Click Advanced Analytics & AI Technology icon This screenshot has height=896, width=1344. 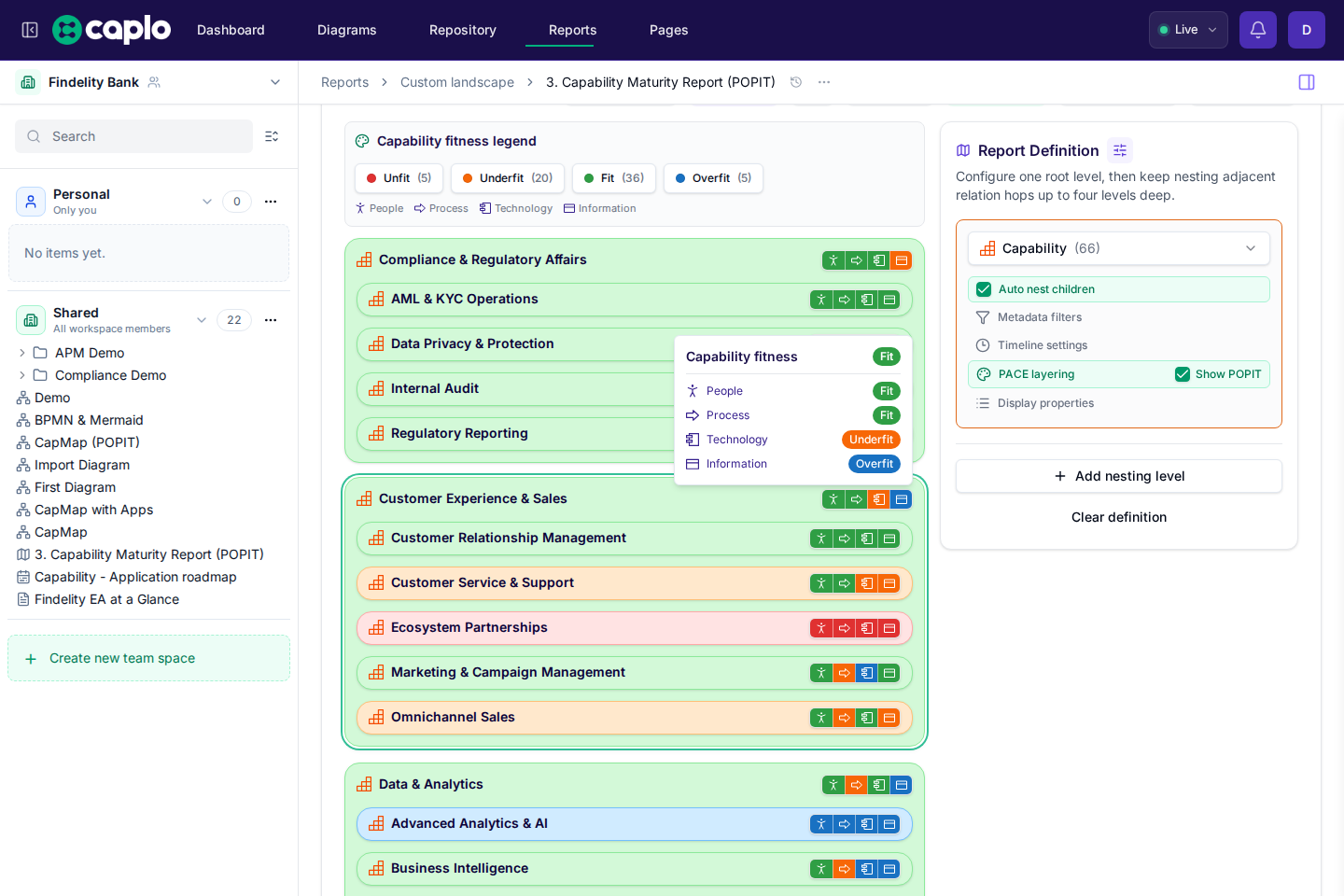(867, 824)
